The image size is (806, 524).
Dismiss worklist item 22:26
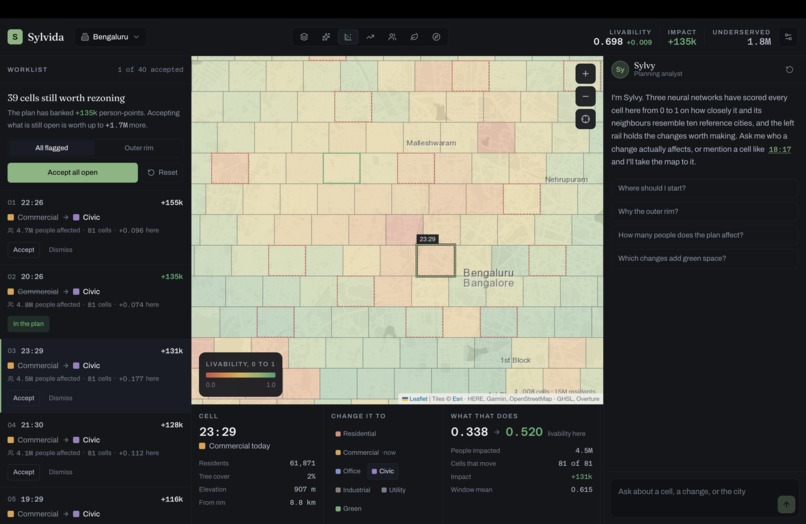(x=61, y=249)
